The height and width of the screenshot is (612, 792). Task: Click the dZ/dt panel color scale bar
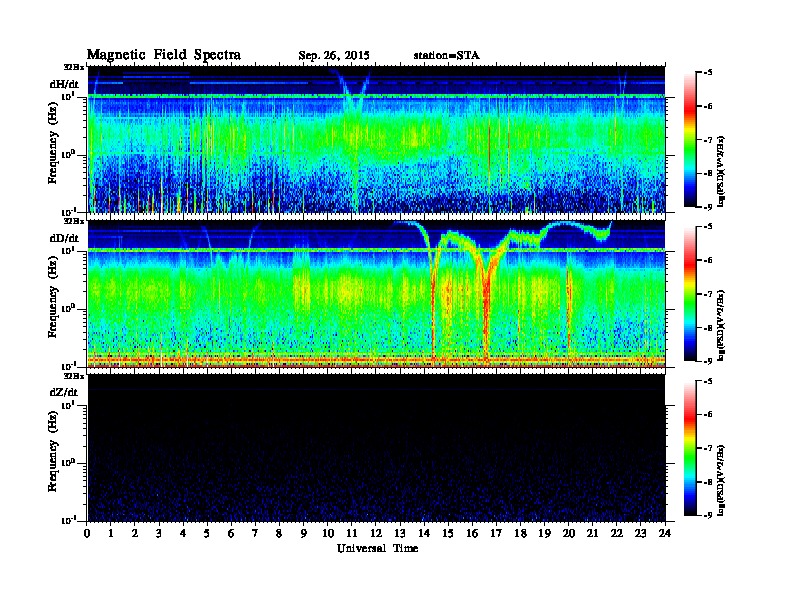(689, 448)
